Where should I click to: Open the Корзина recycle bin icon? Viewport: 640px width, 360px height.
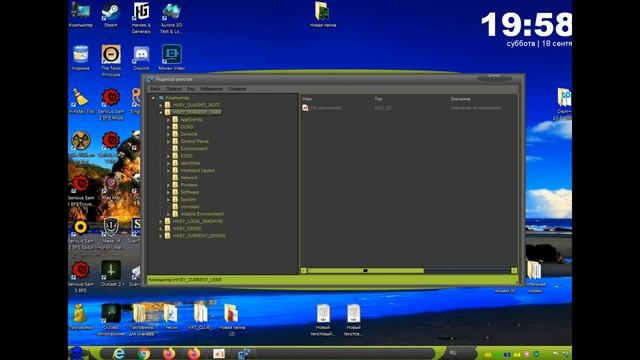[80, 58]
